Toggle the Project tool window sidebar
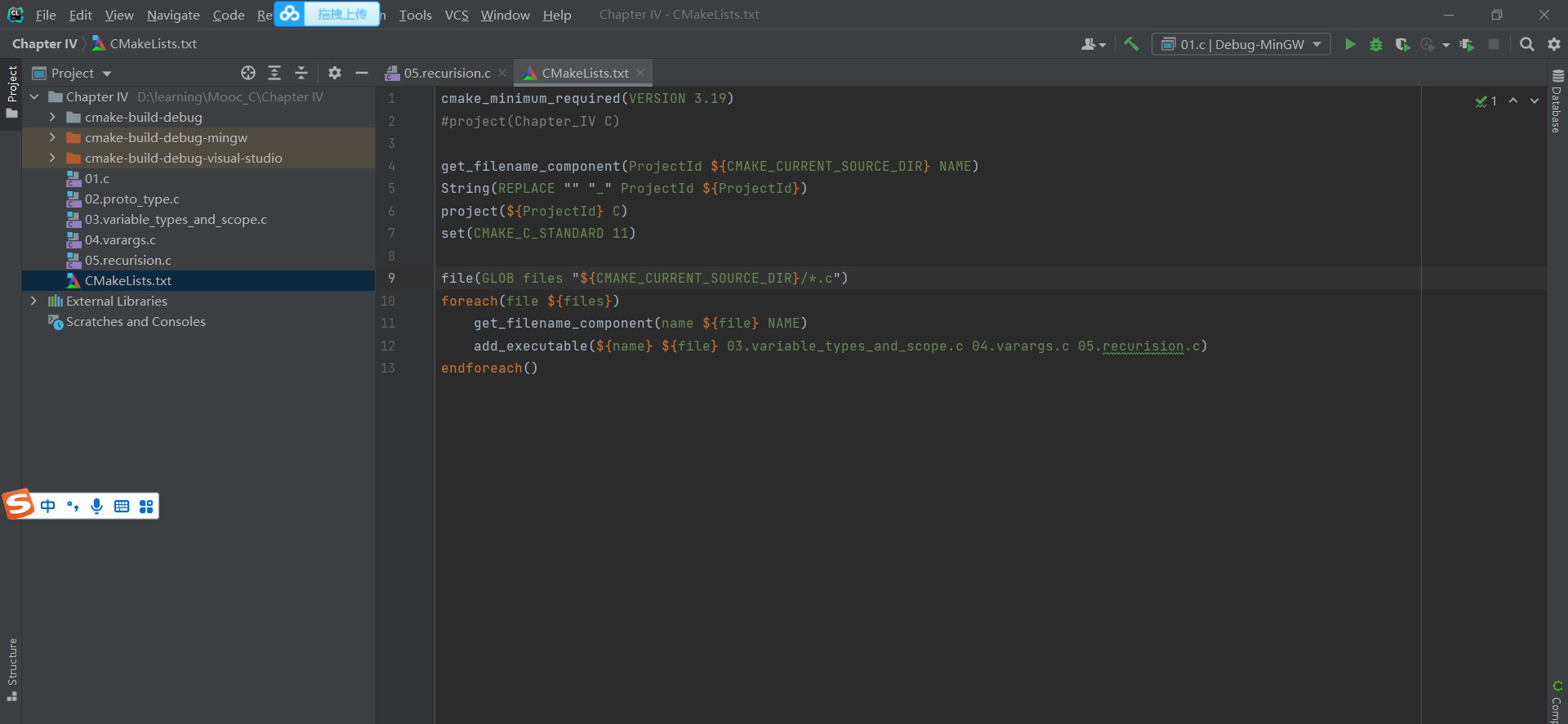 click(12, 91)
